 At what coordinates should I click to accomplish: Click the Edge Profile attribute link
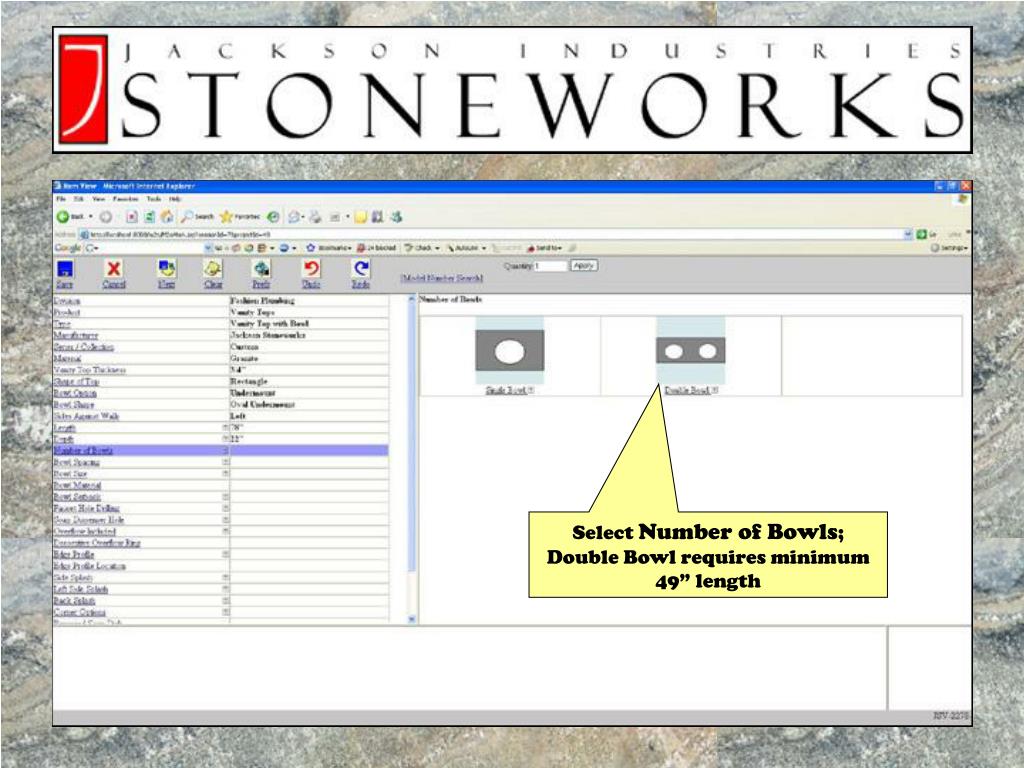[74, 554]
